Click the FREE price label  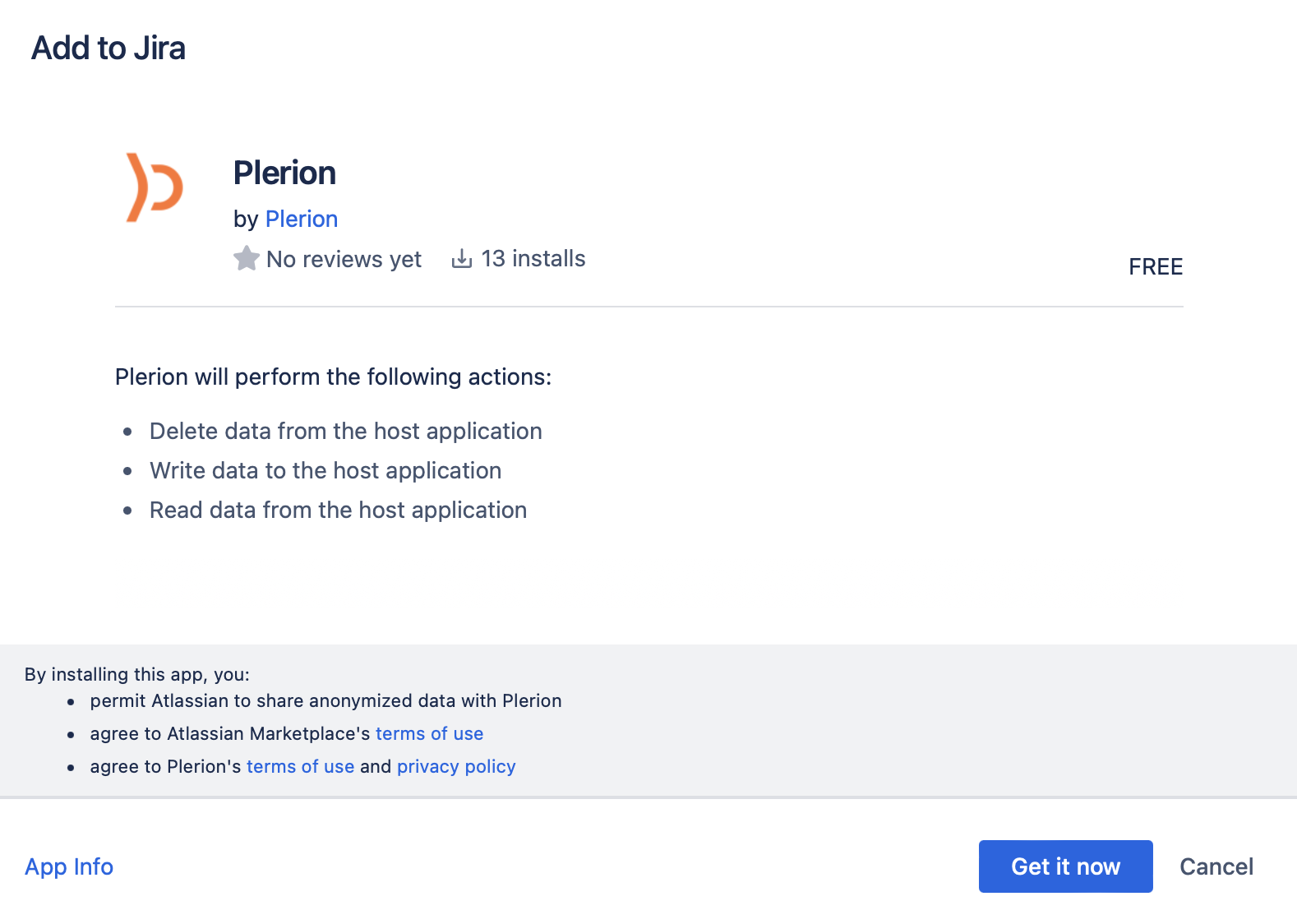pyautogui.click(x=1155, y=266)
